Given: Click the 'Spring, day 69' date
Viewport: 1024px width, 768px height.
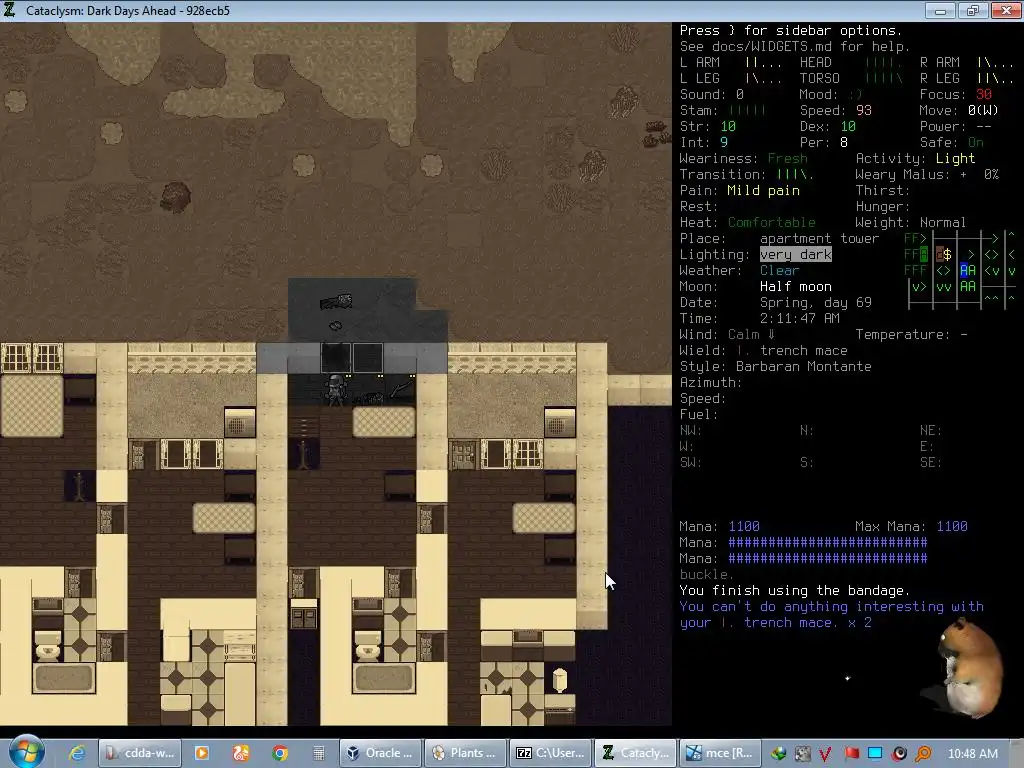Looking at the screenshot, I should (x=816, y=302).
